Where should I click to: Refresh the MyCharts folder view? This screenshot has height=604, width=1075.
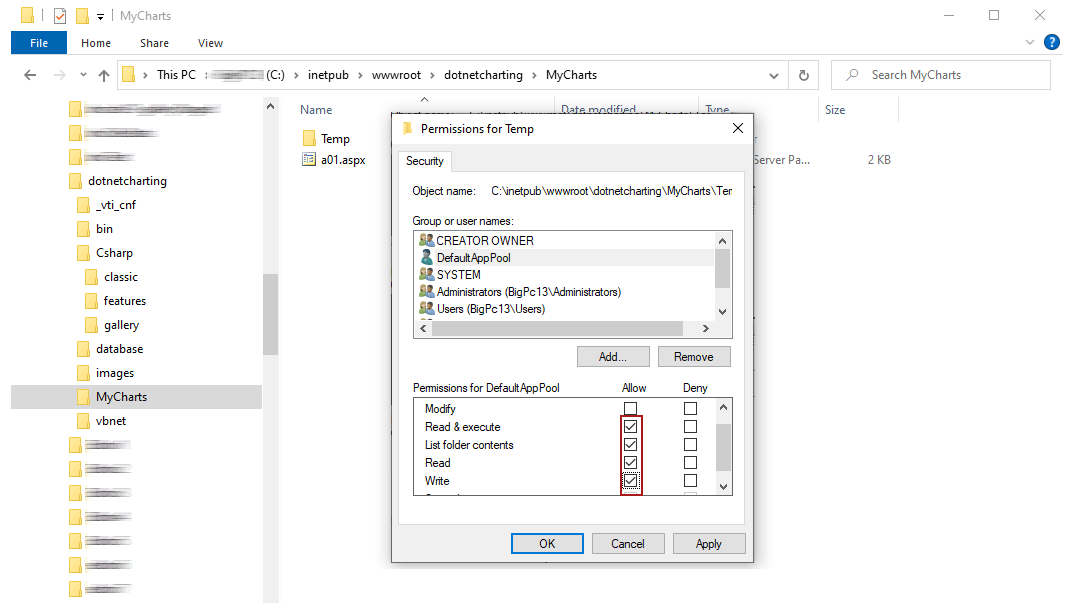[803, 75]
